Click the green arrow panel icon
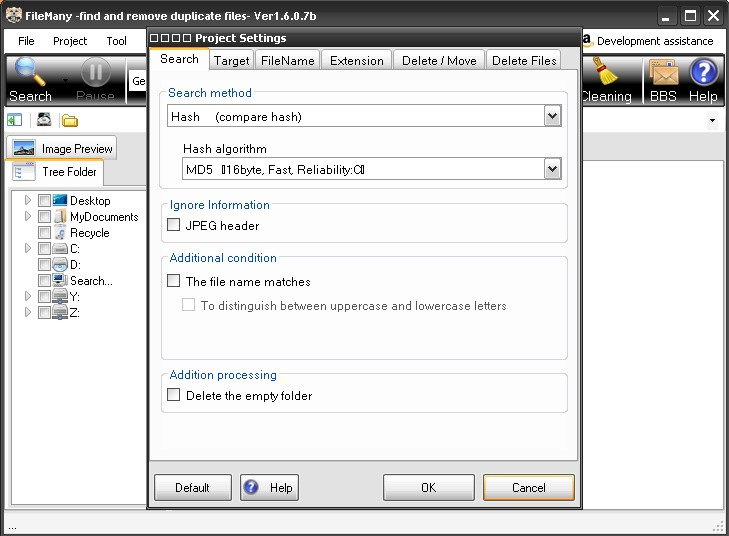This screenshot has width=729, height=536. tap(14, 121)
